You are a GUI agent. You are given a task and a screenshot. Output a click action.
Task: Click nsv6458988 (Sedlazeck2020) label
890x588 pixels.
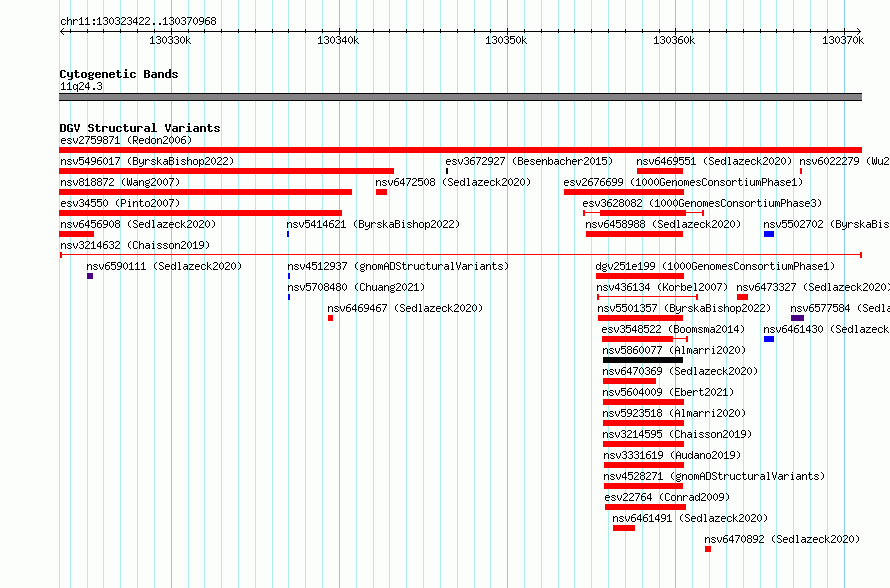tap(663, 224)
